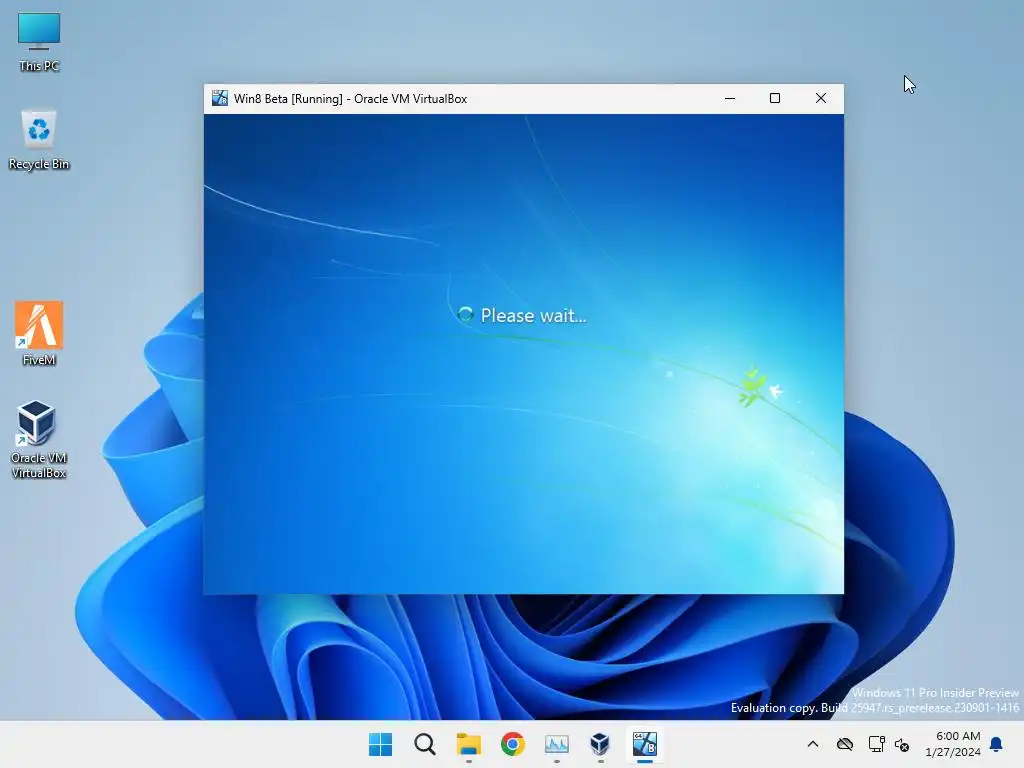Minimize the Win8 Beta VirtualBox window
The height and width of the screenshot is (768, 1024).
point(730,98)
